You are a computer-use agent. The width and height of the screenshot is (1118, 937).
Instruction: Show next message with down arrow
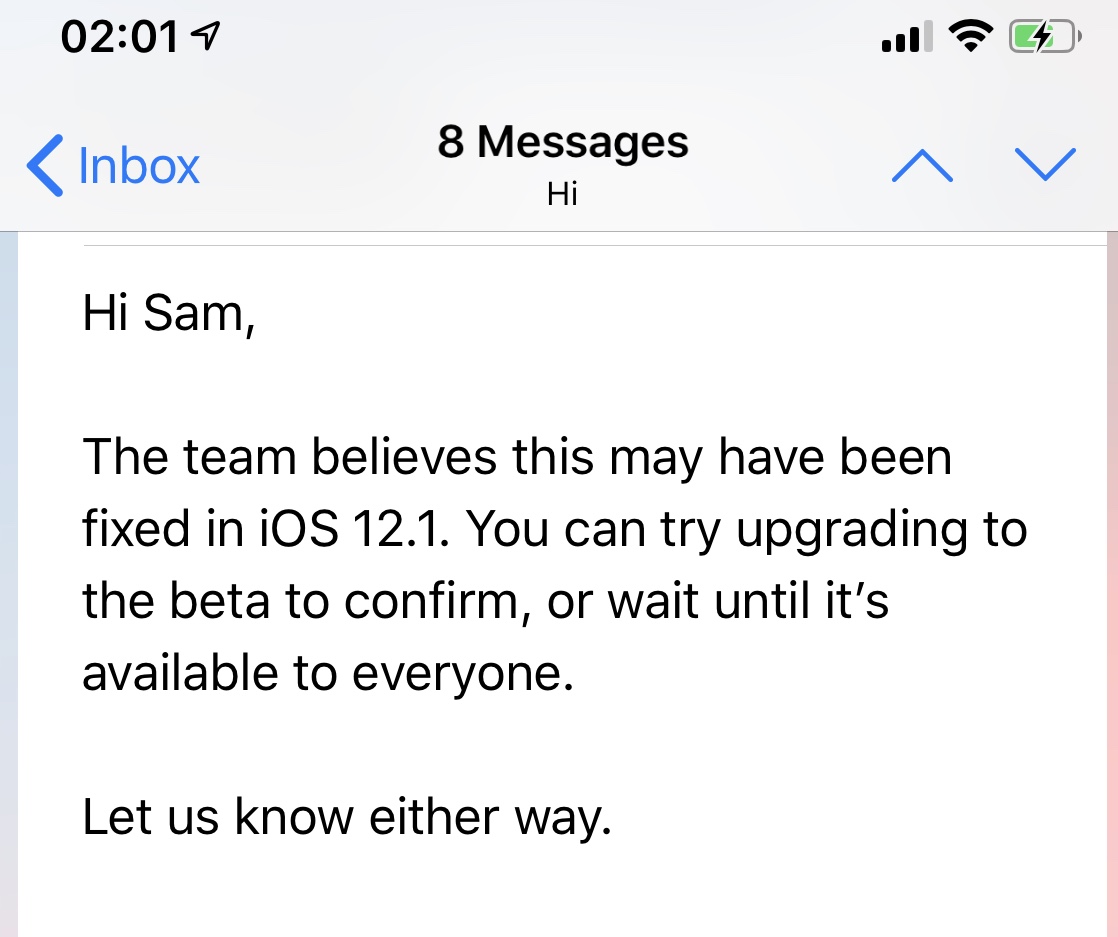click(1045, 165)
